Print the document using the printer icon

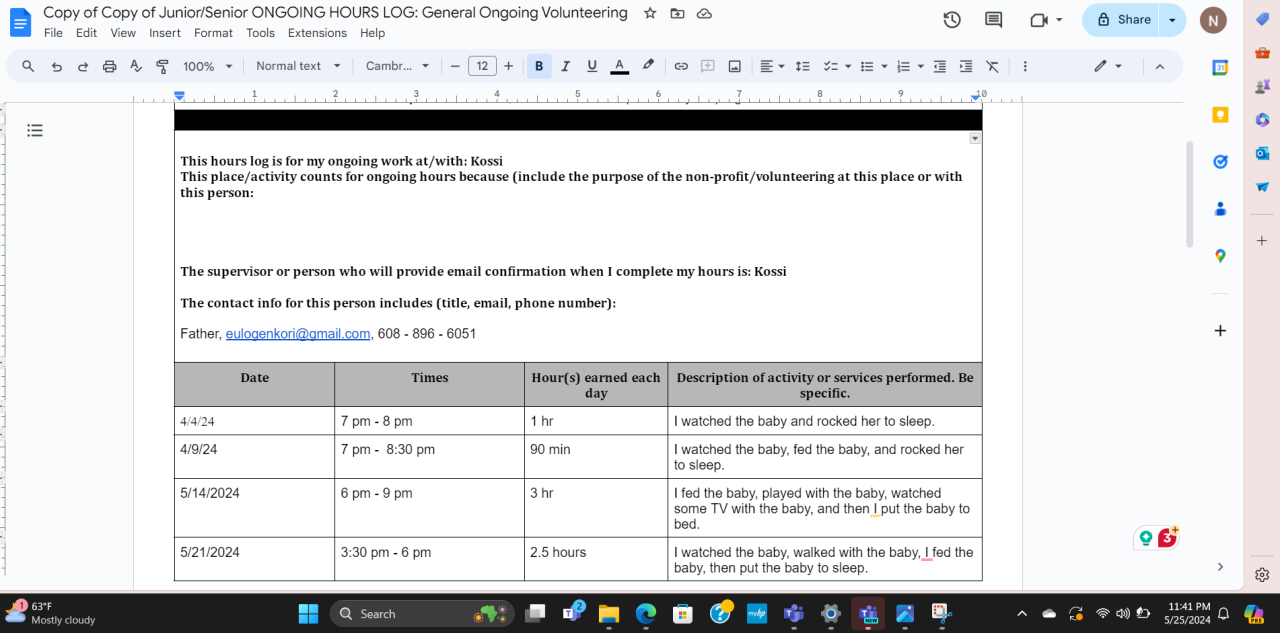tap(110, 66)
